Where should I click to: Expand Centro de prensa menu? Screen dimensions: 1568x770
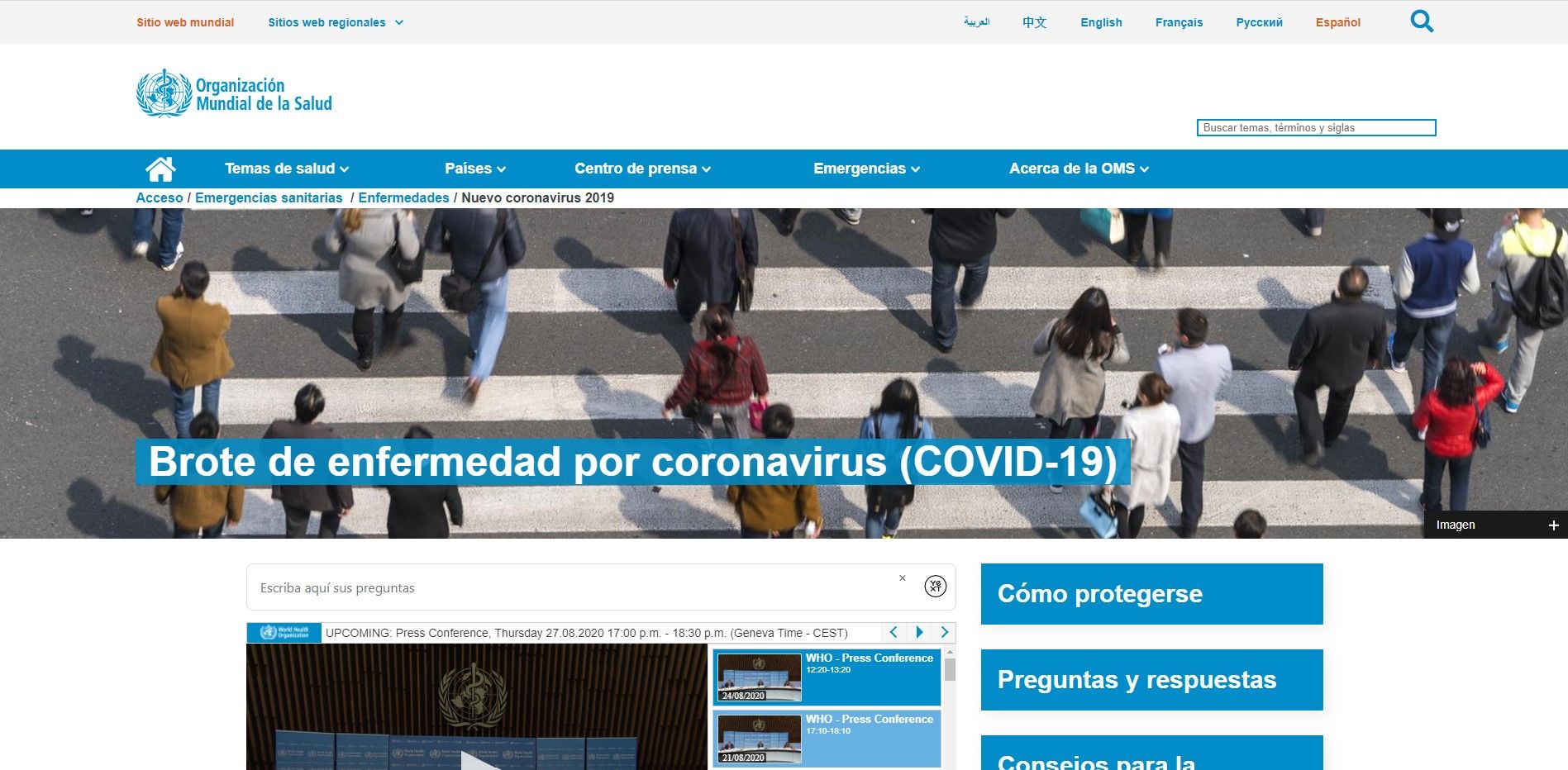coord(642,169)
